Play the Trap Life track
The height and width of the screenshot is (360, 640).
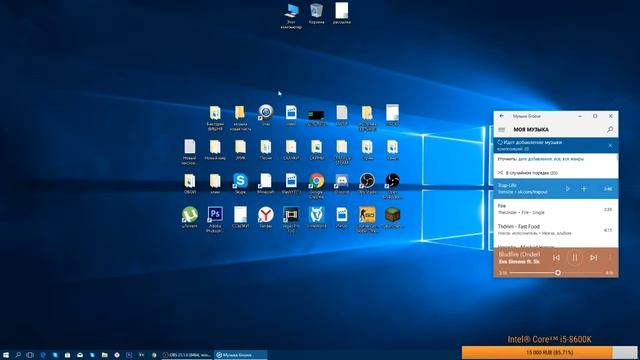[x=567, y=189]
